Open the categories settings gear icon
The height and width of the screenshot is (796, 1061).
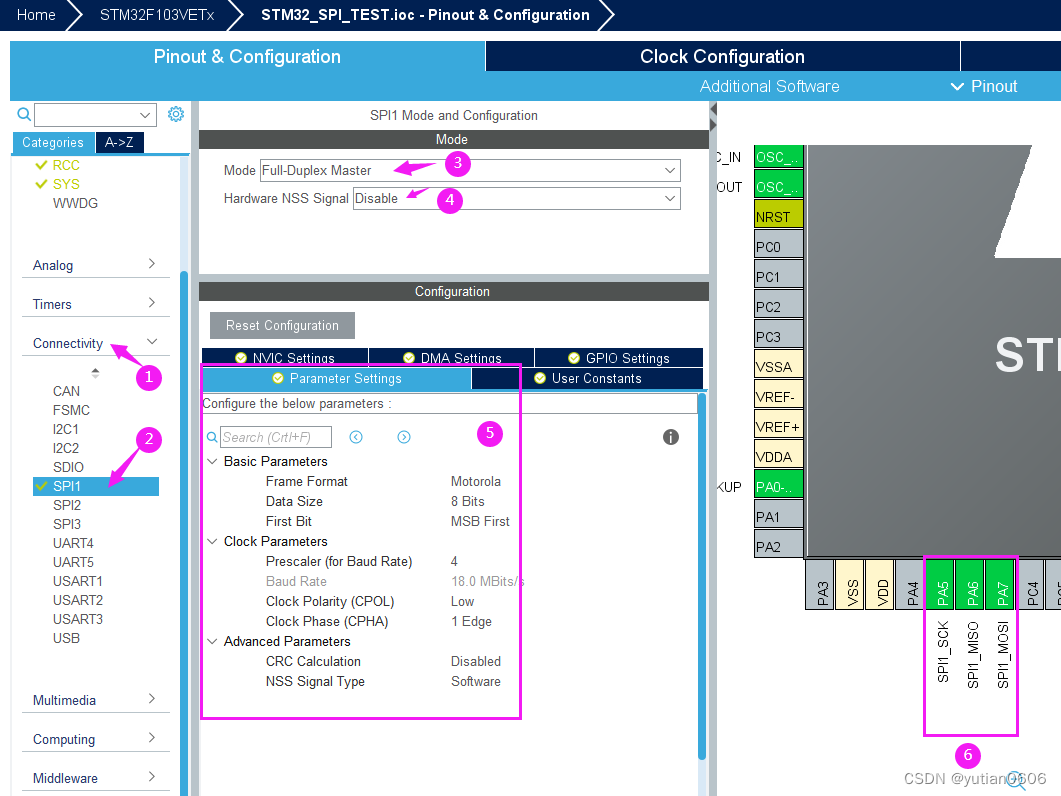pos(176,114)
